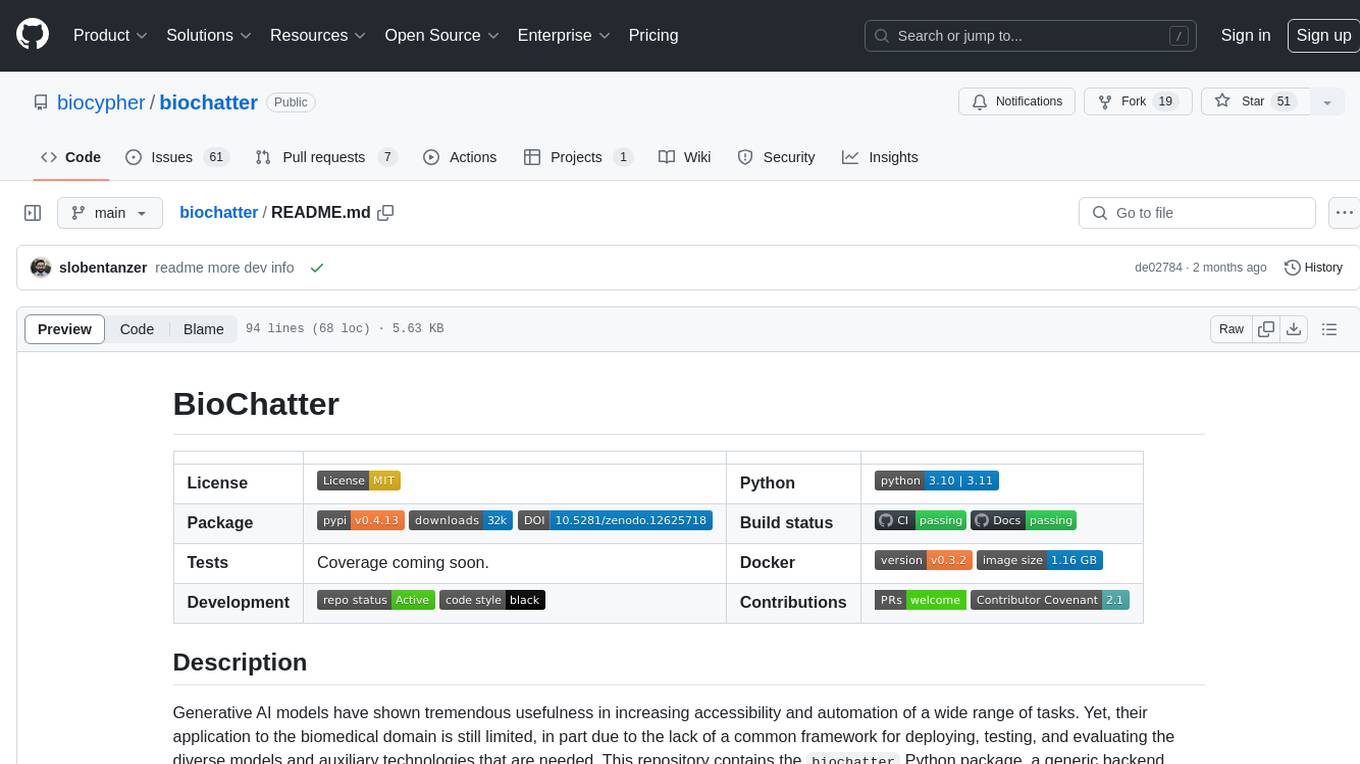Switch to the Pull requests tab
The height and width of the screenshot is (764, 1360).
[326, 157]
